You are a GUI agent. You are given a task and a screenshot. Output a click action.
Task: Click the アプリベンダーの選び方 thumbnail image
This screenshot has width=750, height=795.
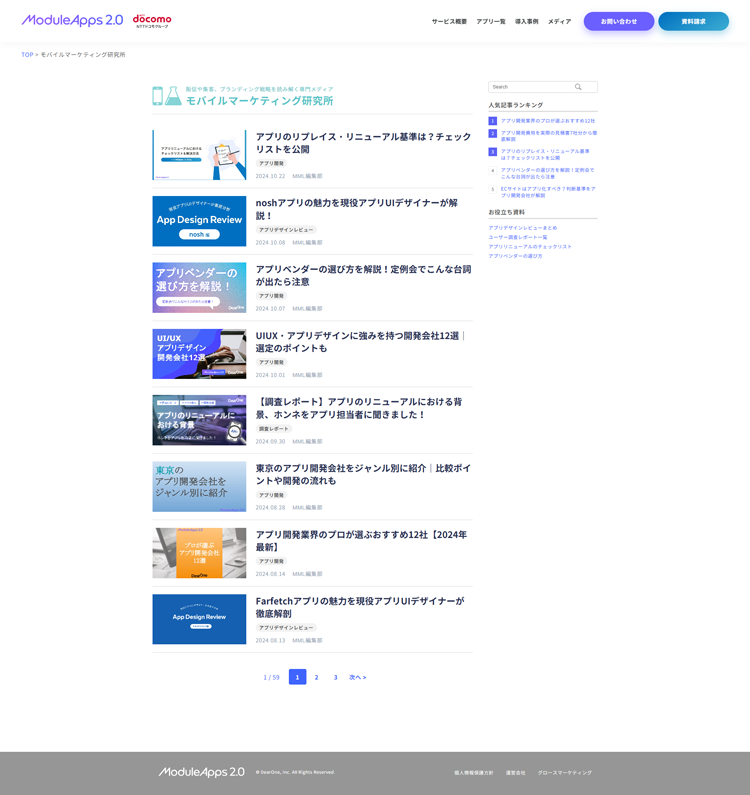pyautogui.click(x=199, y=287)
